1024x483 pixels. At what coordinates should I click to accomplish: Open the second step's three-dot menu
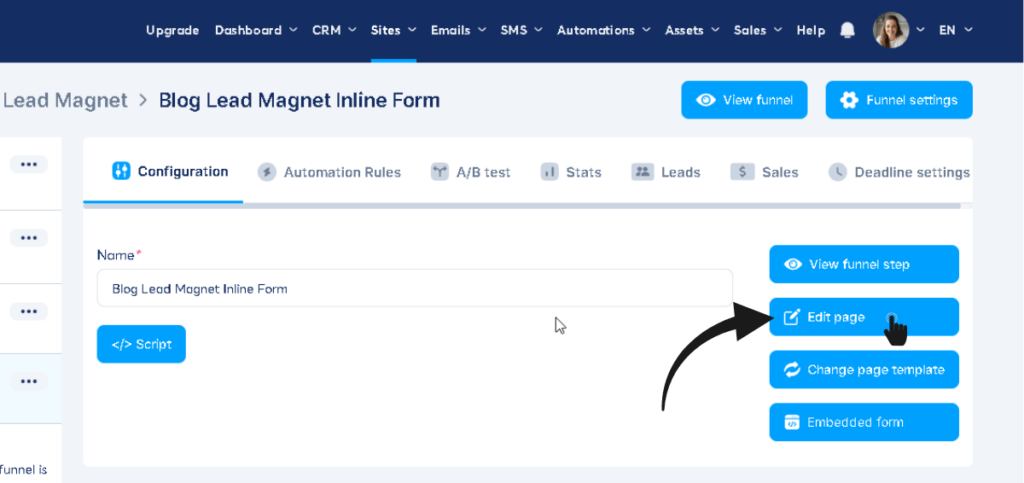coord(29,238)
